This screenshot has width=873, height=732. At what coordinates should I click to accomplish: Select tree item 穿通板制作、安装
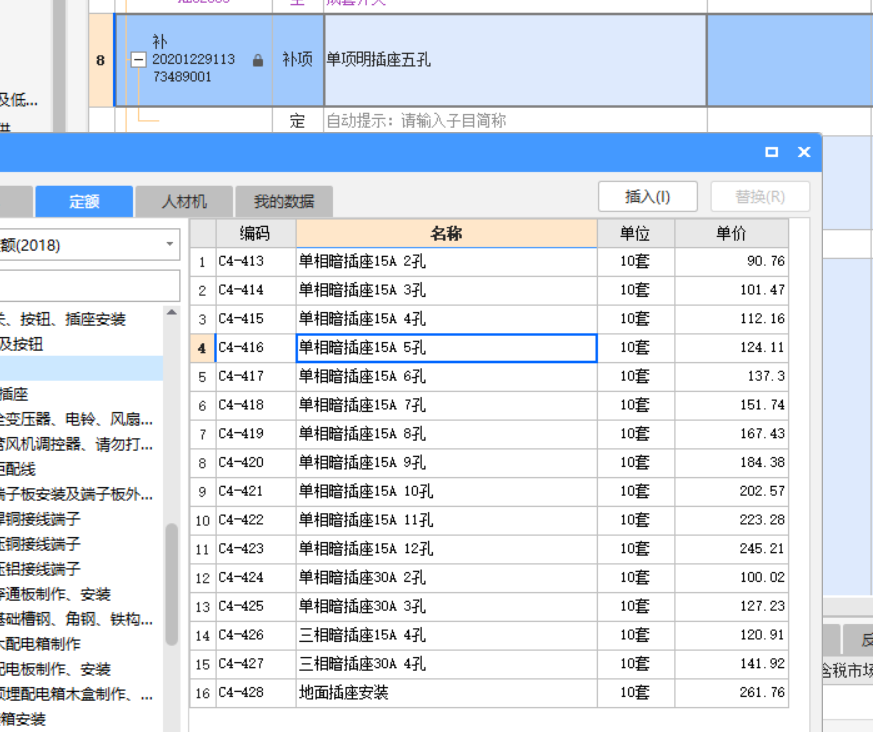56,594
